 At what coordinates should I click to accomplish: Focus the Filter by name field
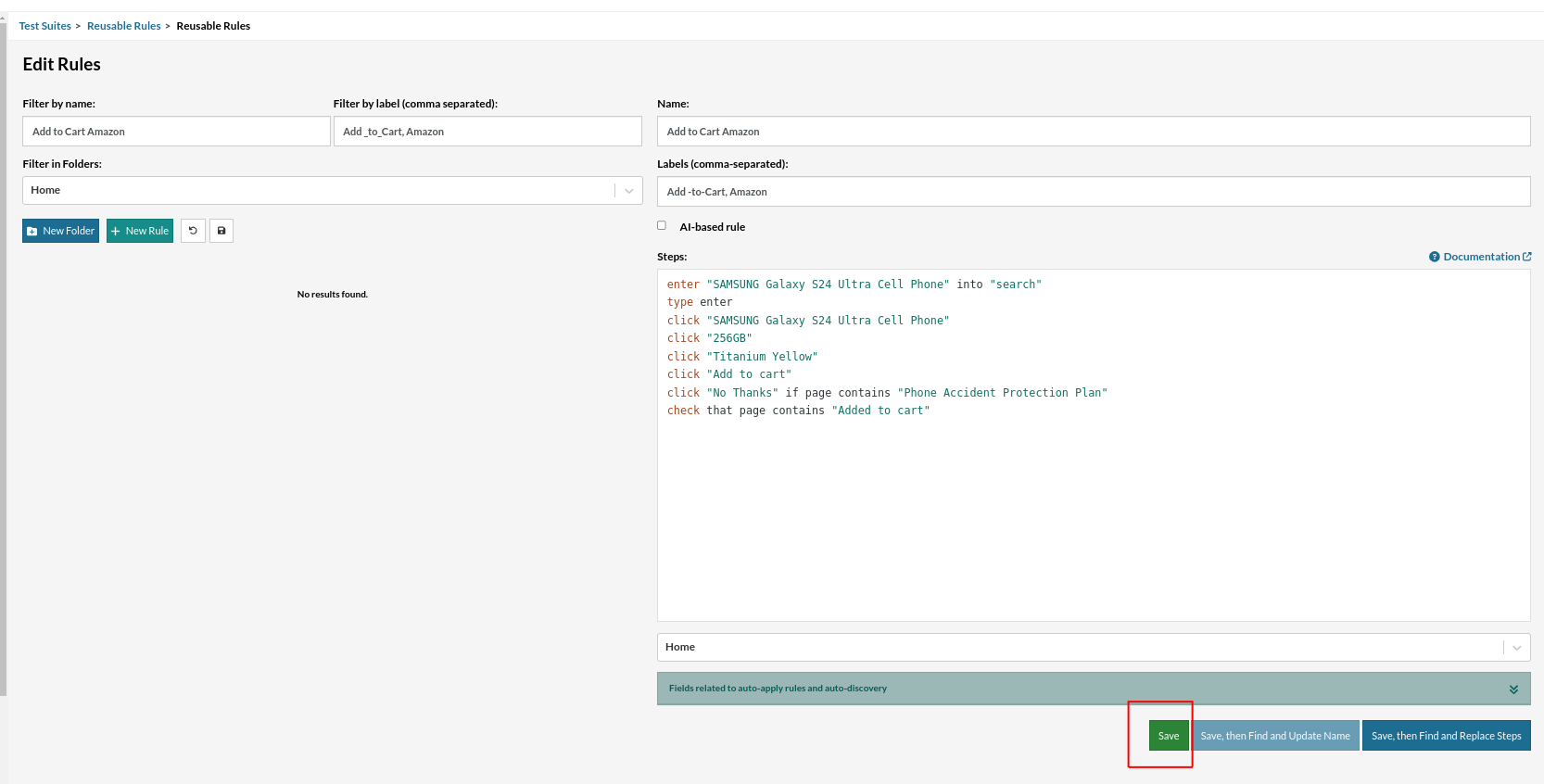coord(176,132)
